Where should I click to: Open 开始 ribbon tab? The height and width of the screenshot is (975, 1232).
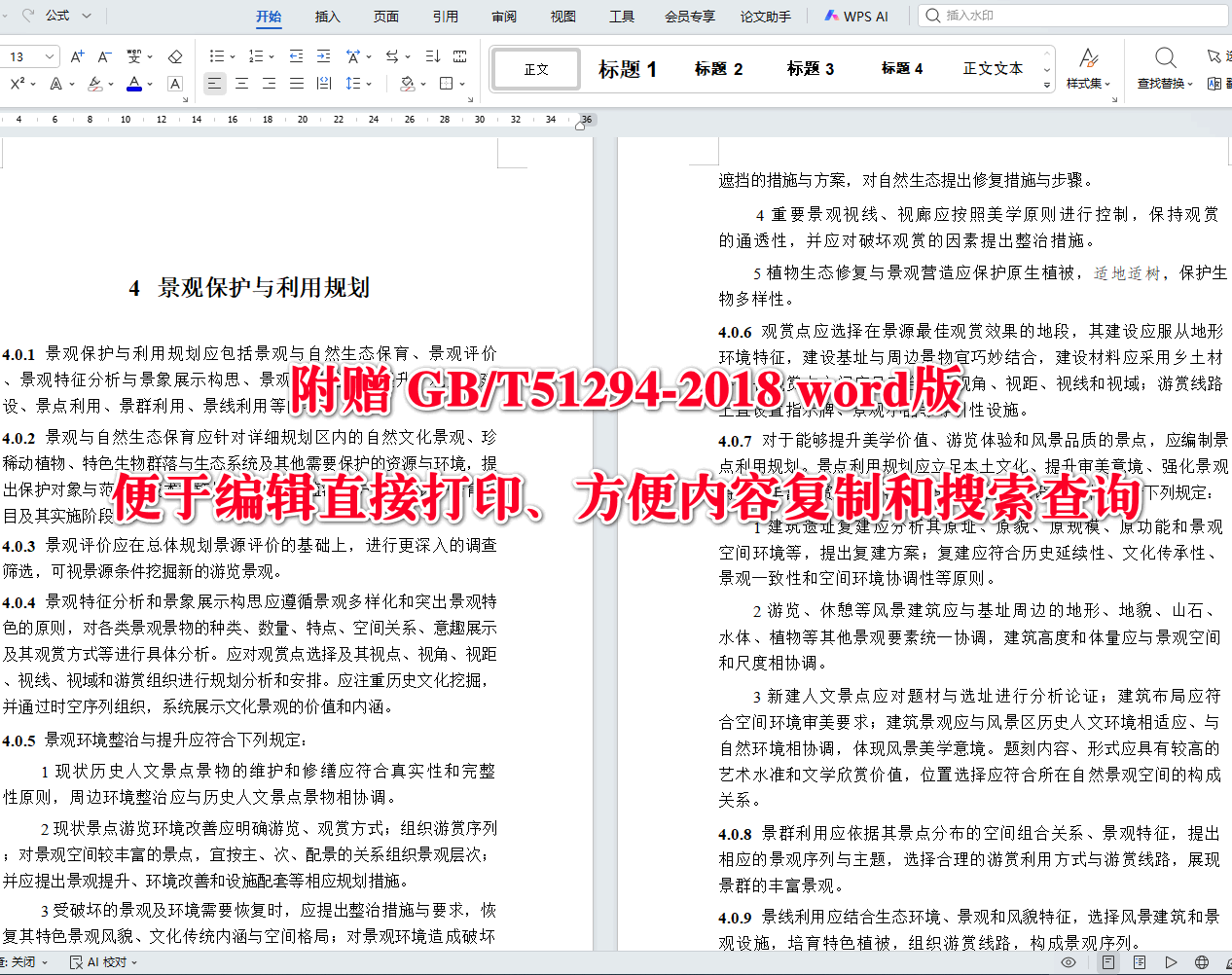[x=269, y=17]
